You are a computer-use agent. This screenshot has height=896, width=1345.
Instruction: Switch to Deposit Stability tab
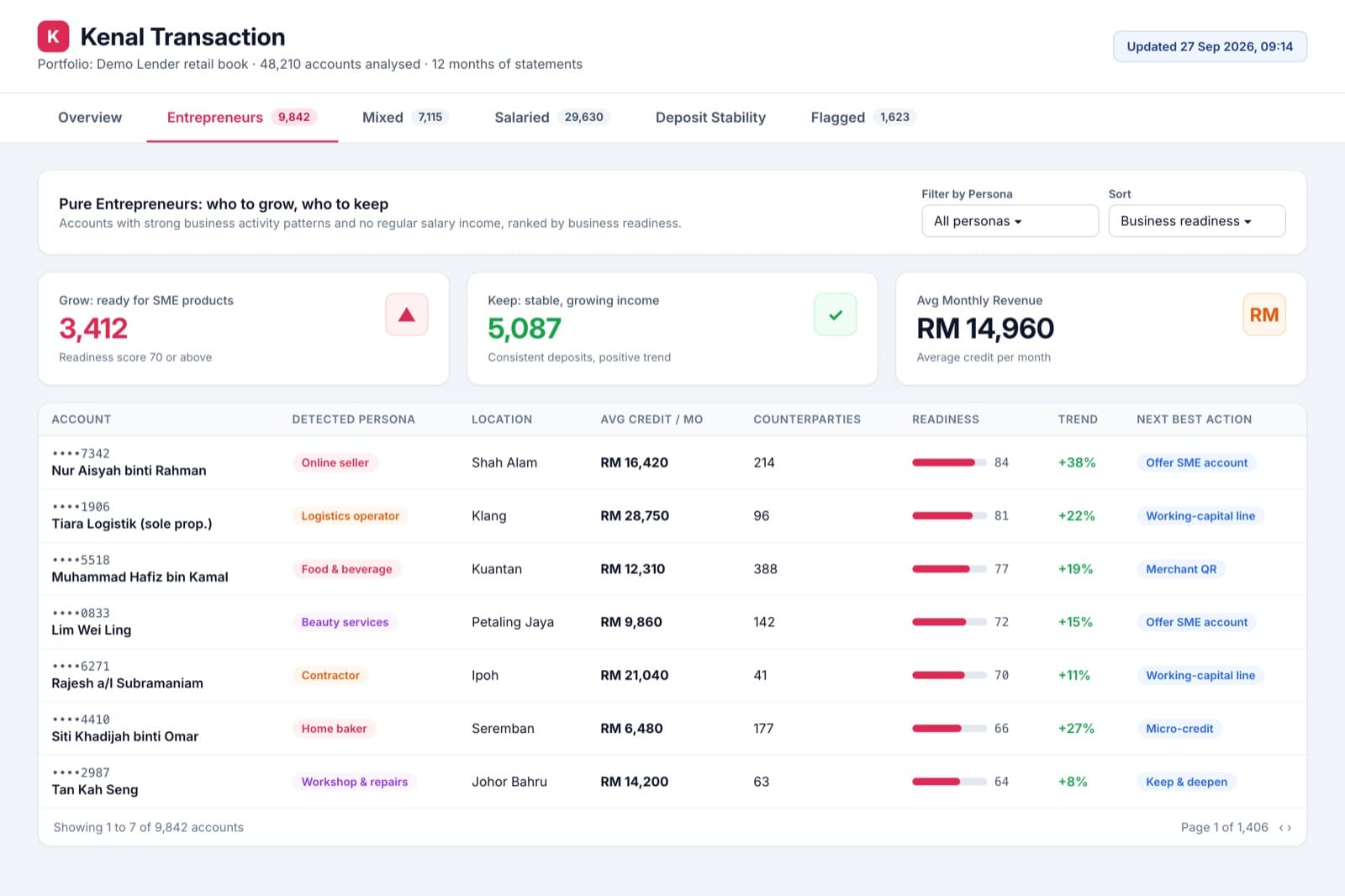(x=710, y=118)
